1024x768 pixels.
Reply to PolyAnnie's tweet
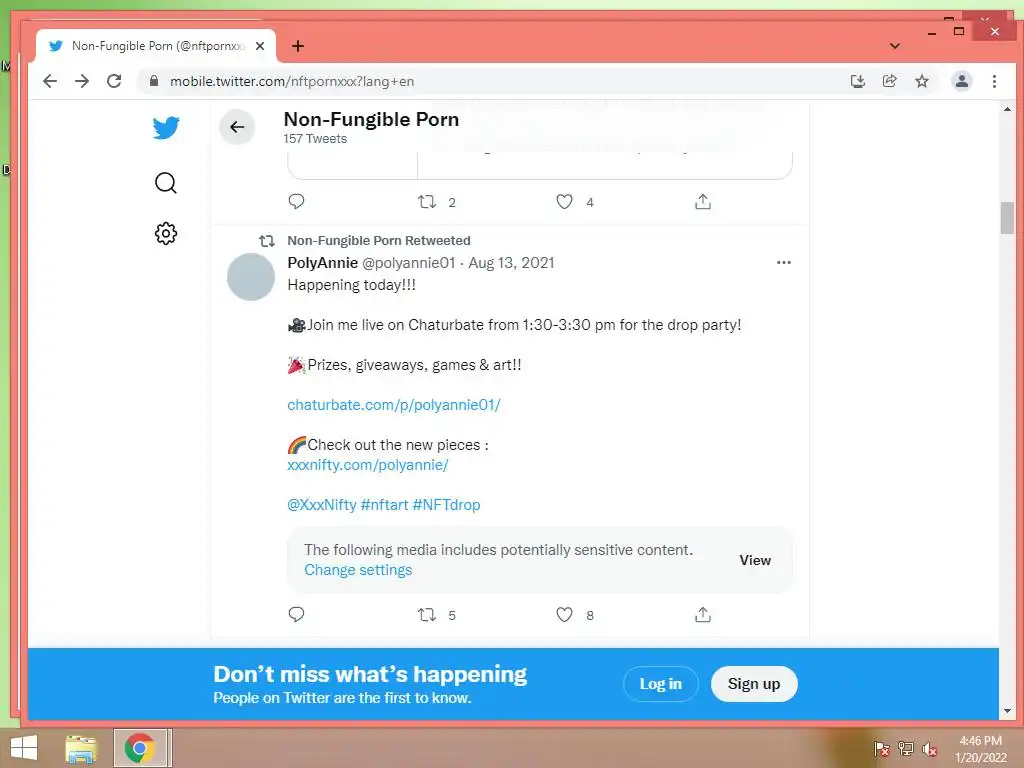[x=296, y=615]
